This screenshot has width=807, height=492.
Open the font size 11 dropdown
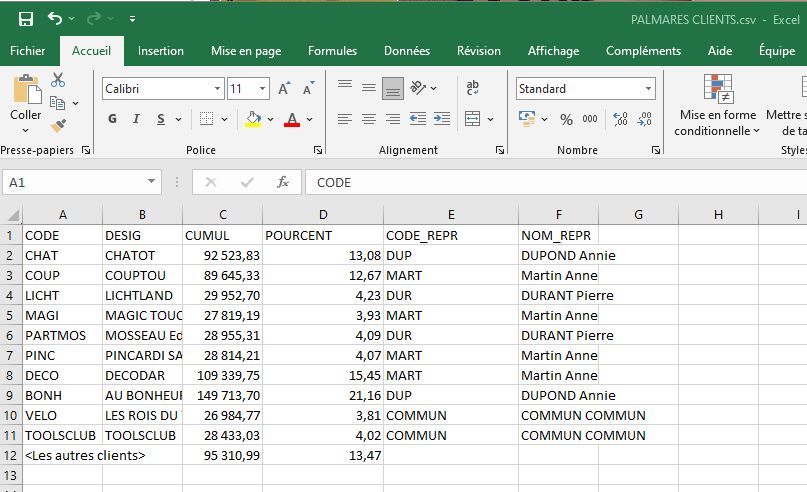click(262, 89)
